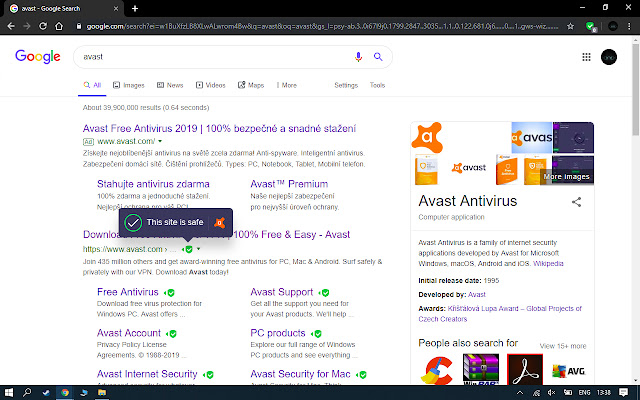640x400 pixels.
Task: Click the shield badge beside Avast Security for Mac
Action: click(x=361, y=374)
